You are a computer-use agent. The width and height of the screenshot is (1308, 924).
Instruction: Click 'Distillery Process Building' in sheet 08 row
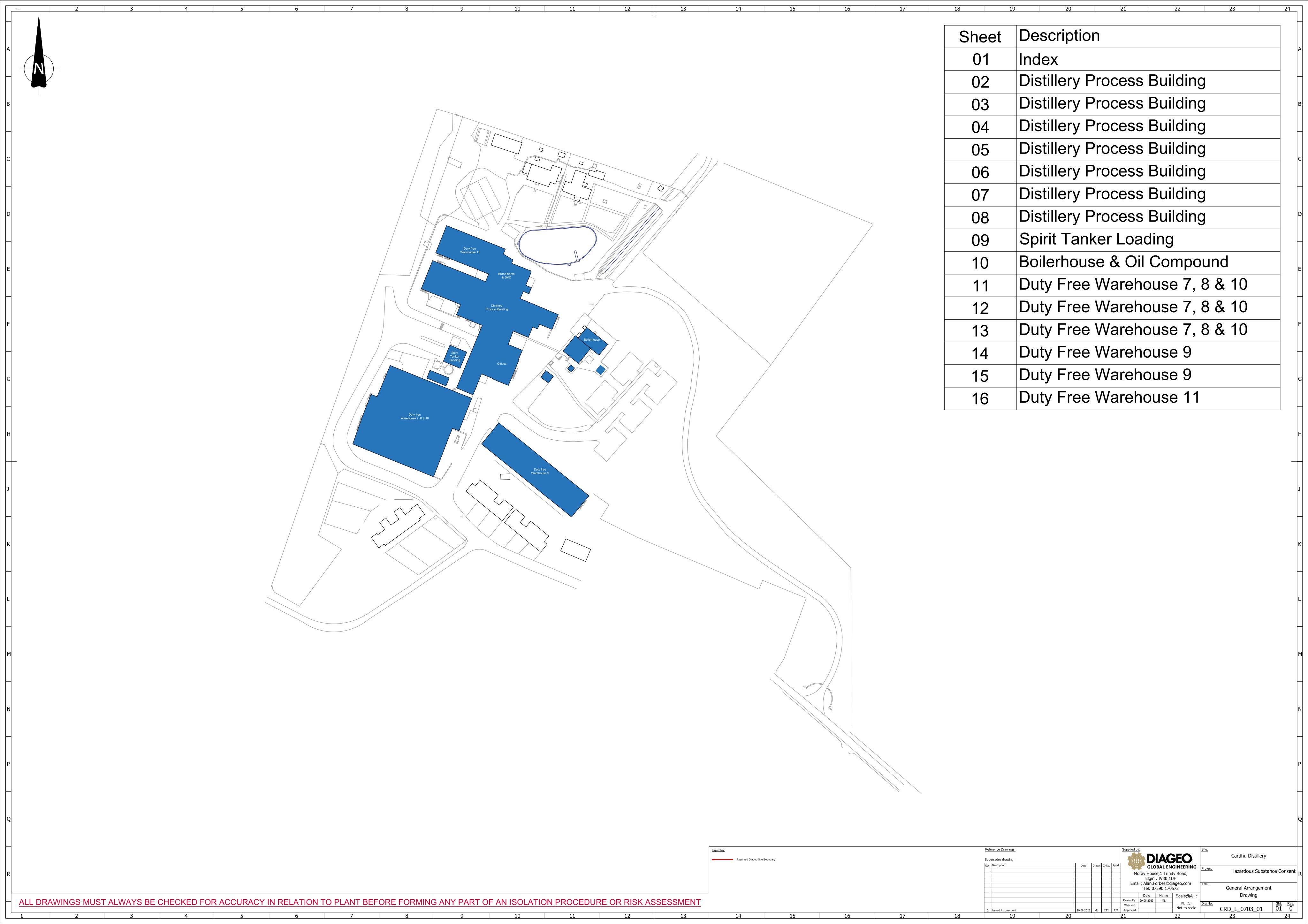point(1112,216)
